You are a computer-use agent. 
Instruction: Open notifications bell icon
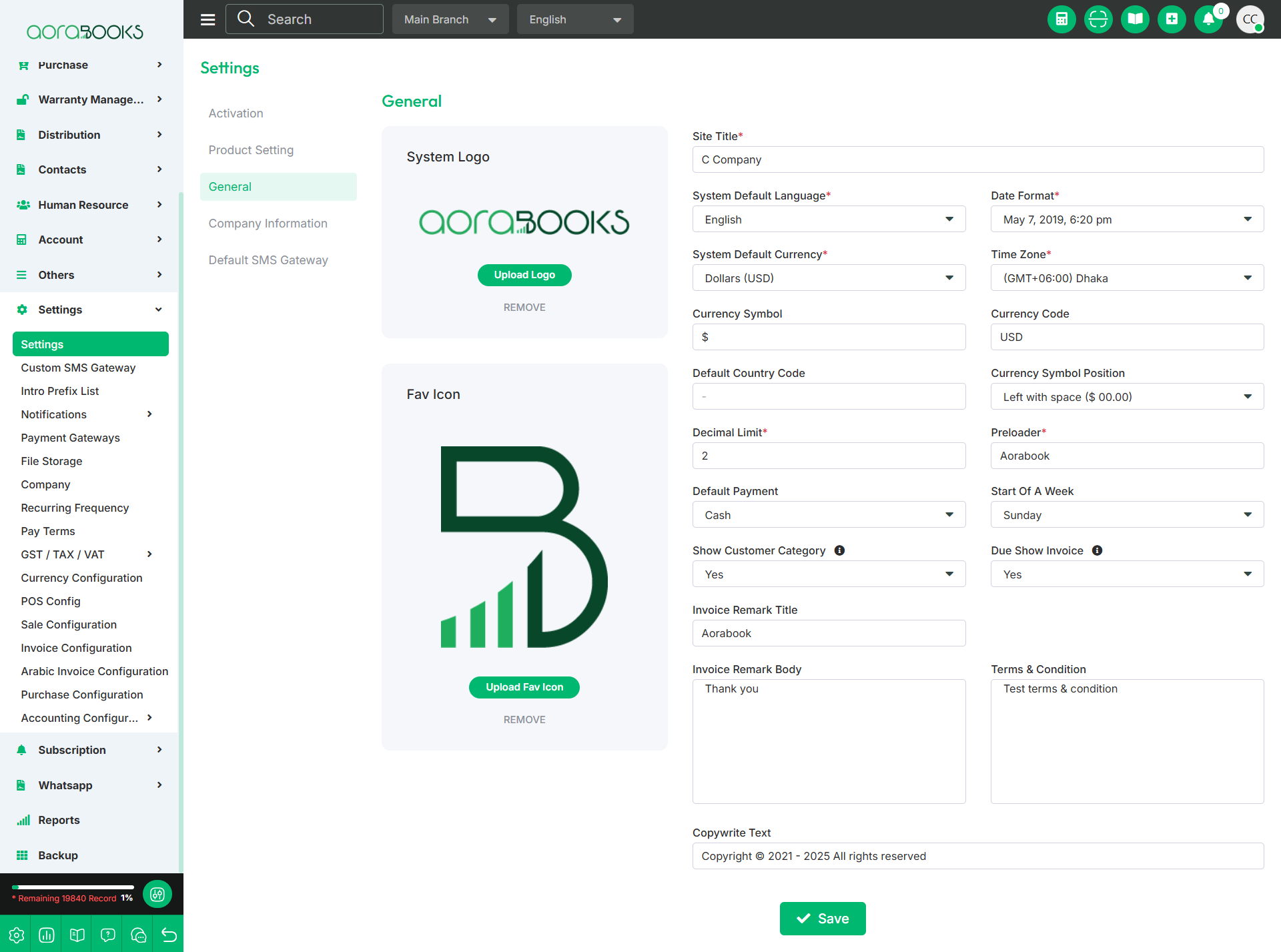(1208, 19)
